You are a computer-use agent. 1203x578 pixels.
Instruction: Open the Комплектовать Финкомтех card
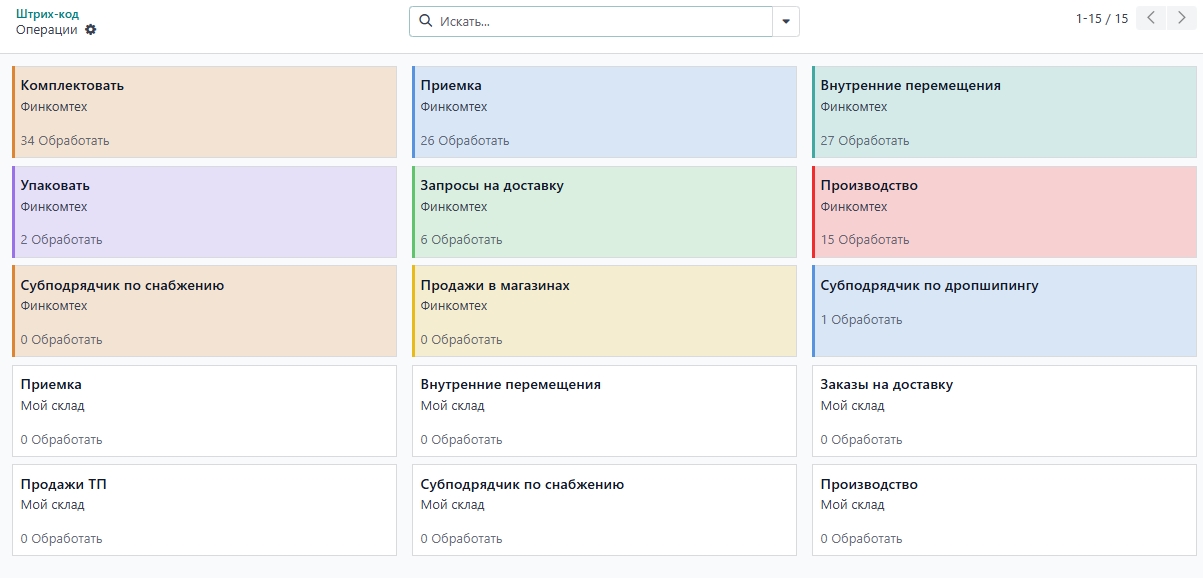coord(204,112)
